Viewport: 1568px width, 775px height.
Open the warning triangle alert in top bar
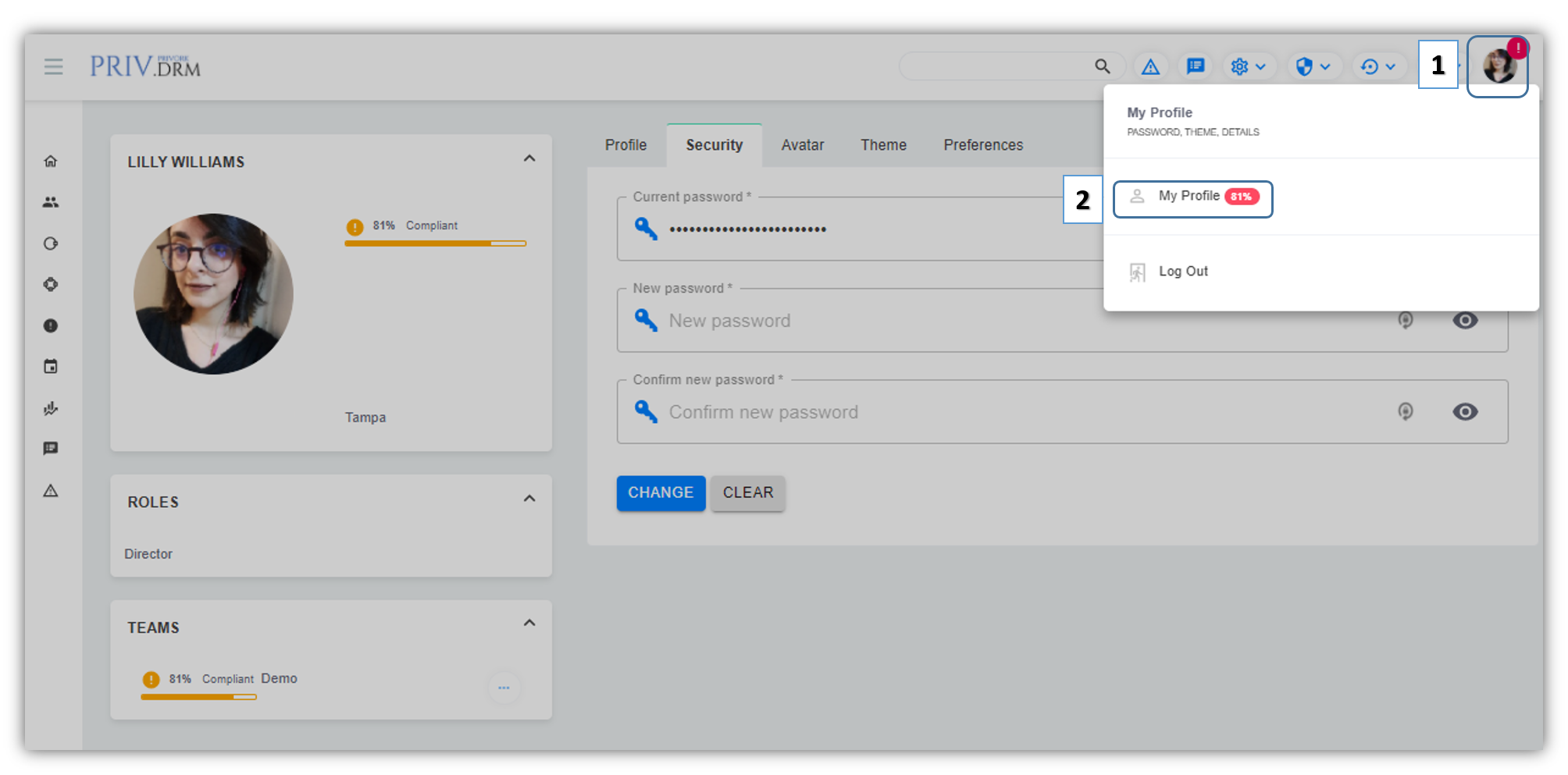pos(1150,67)
